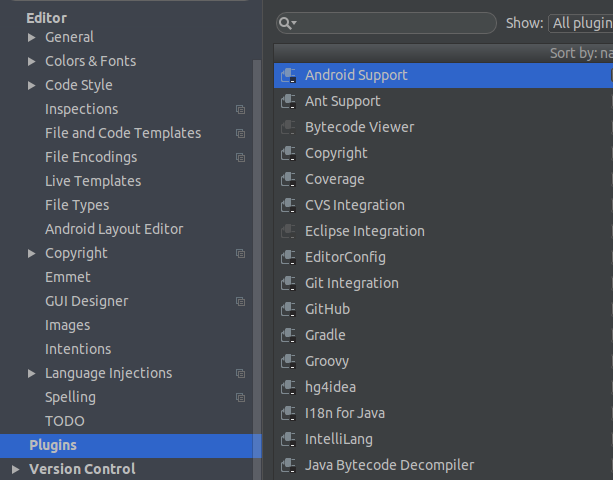Select CVS Integration plugin row
The width and height of the screenshot is (613, 480).
tap(443, 205)
